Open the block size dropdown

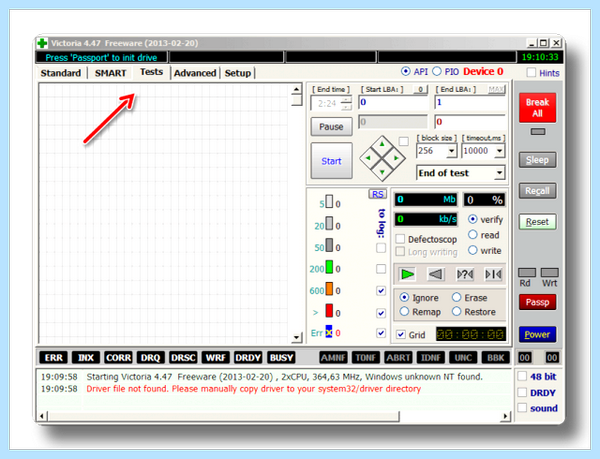(x=452, y=151)
